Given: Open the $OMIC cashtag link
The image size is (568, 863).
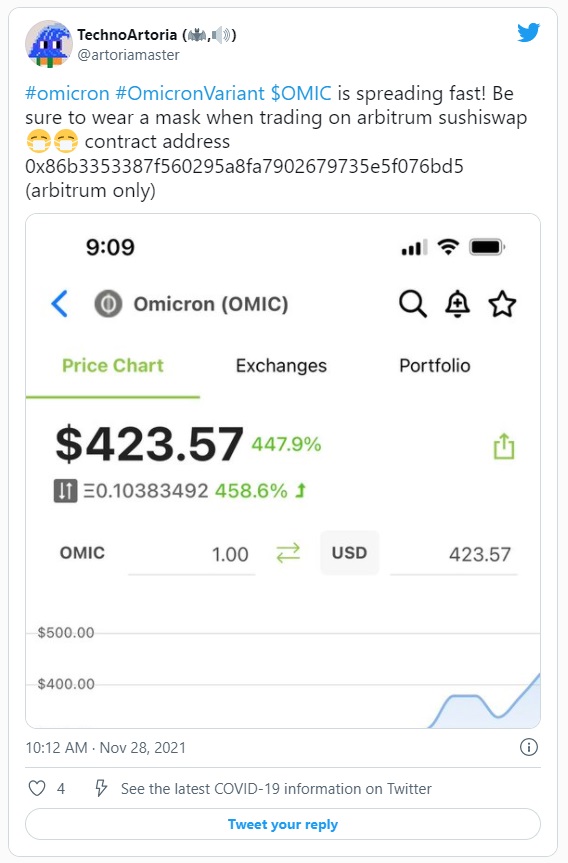Looking at the screenshot, I should click(301, 93).
